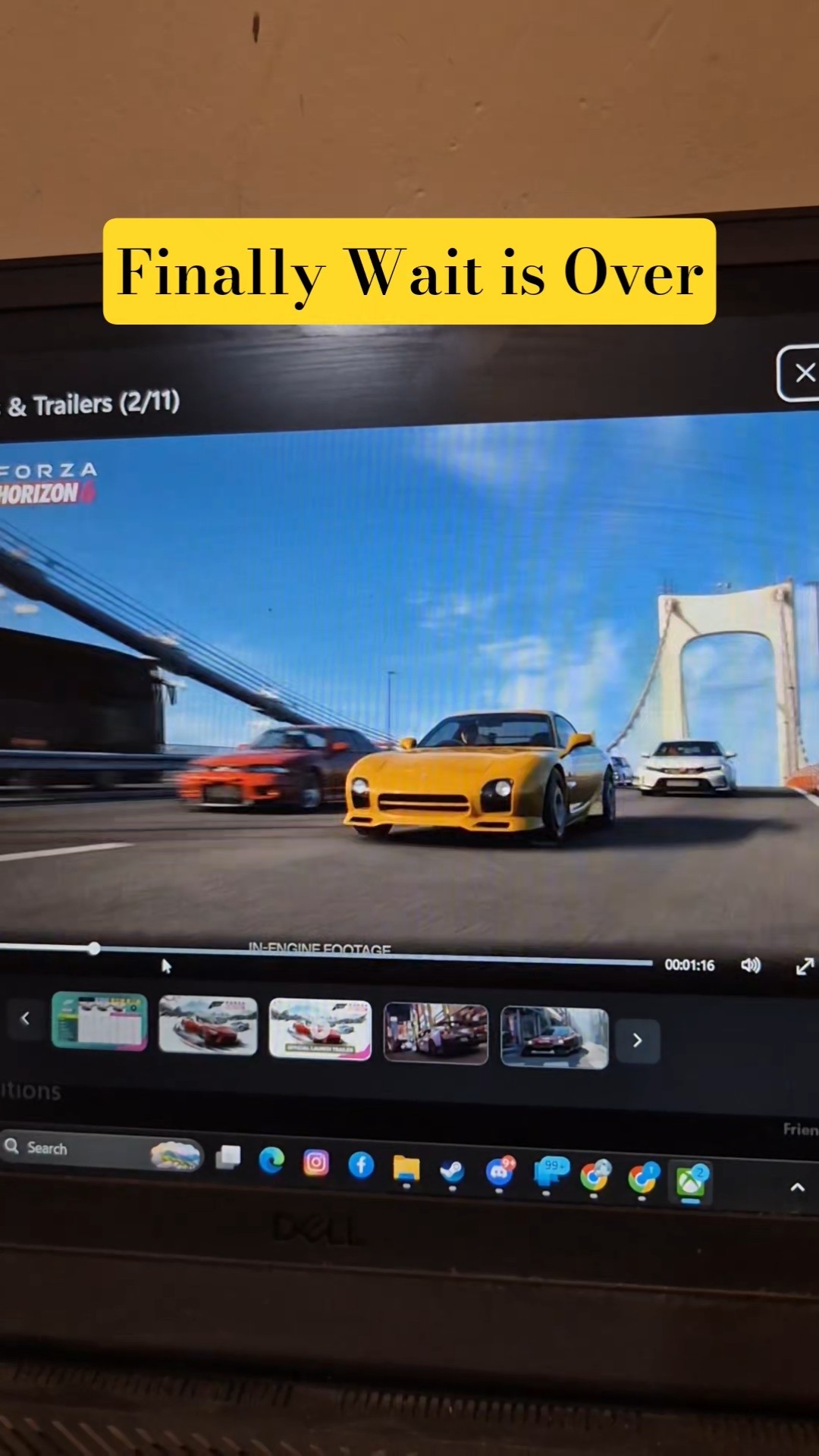Open Discord from the taskbar
Screen dimensions: 819x1456
pyautogui.click(x=500, y=1172)
